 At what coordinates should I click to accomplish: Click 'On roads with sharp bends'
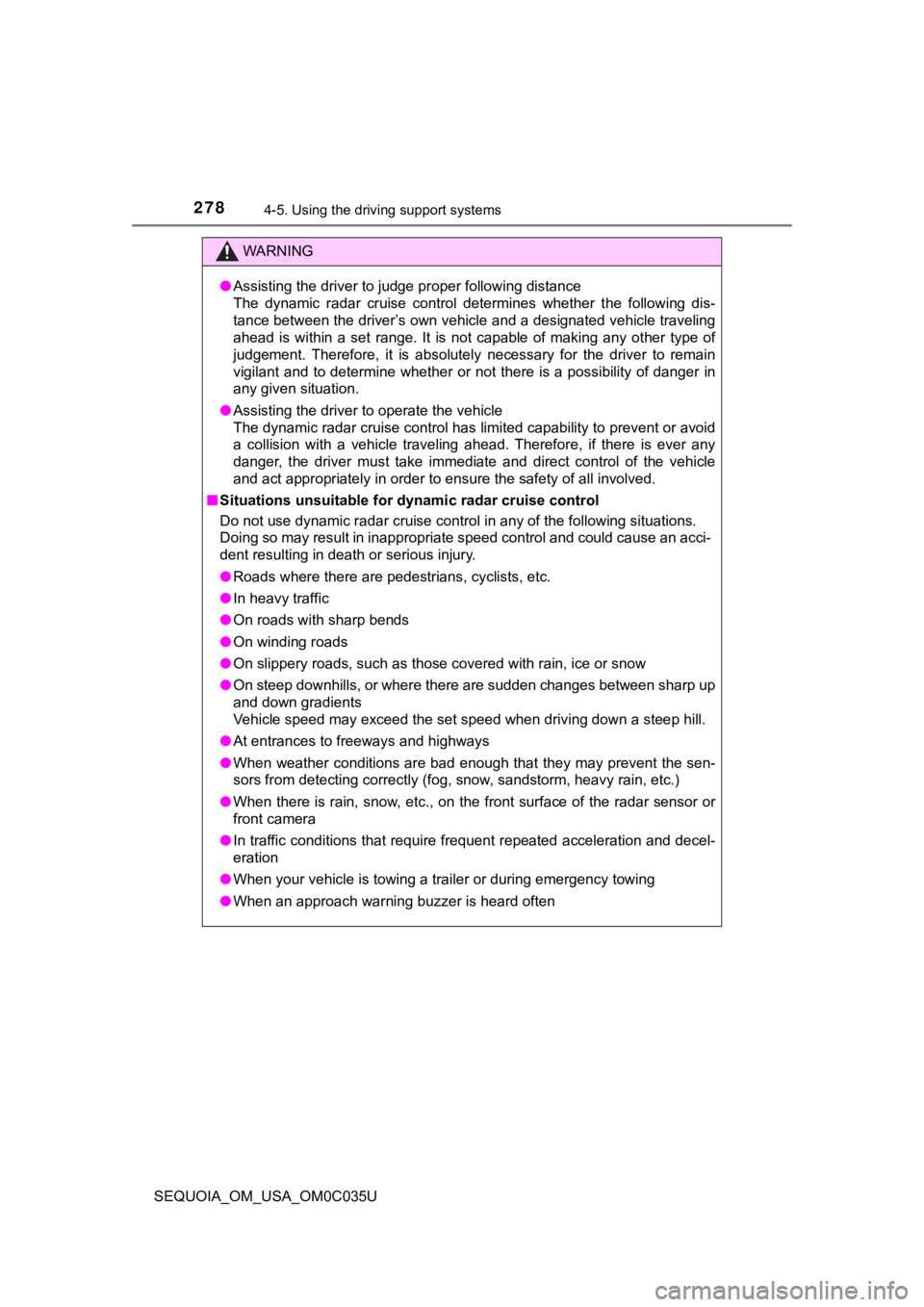pos(321,620)
